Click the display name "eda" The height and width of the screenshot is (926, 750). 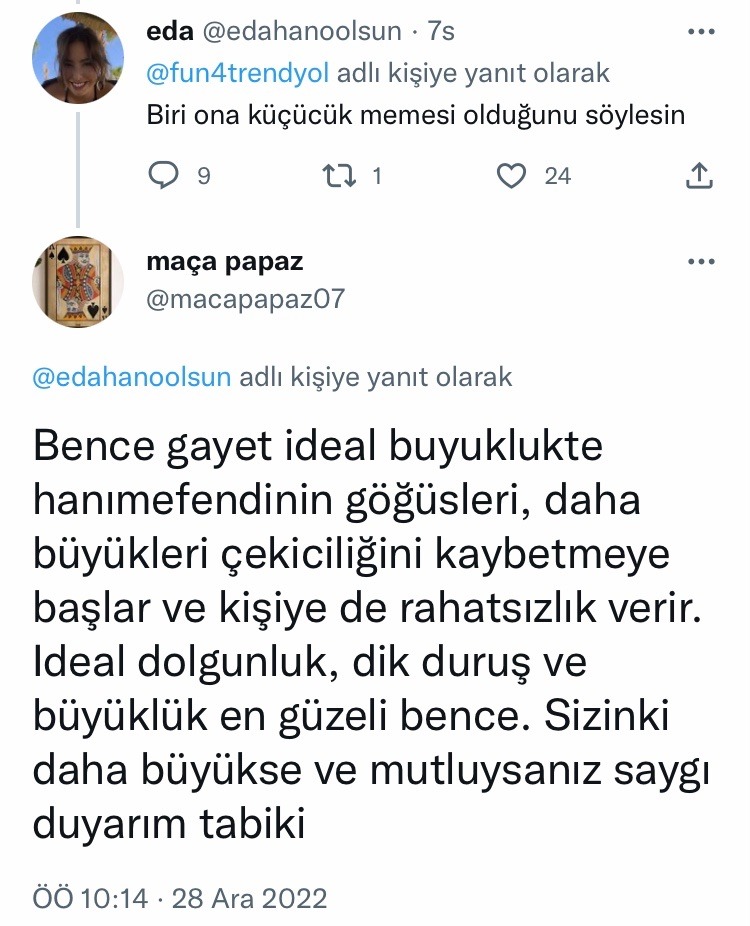click(x=169, y=32)
